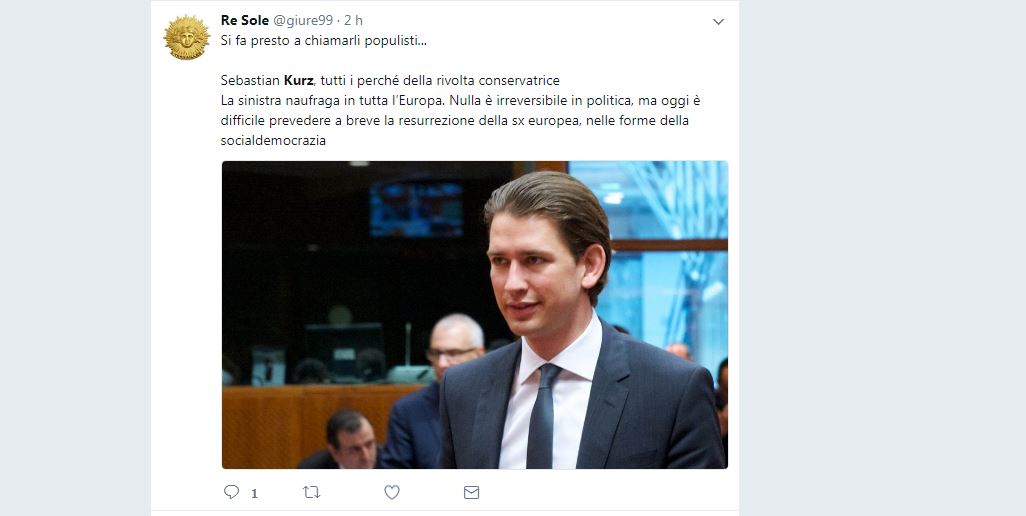
Task: Click the bold word Kurz in the tweet
Action: [299, 80]
